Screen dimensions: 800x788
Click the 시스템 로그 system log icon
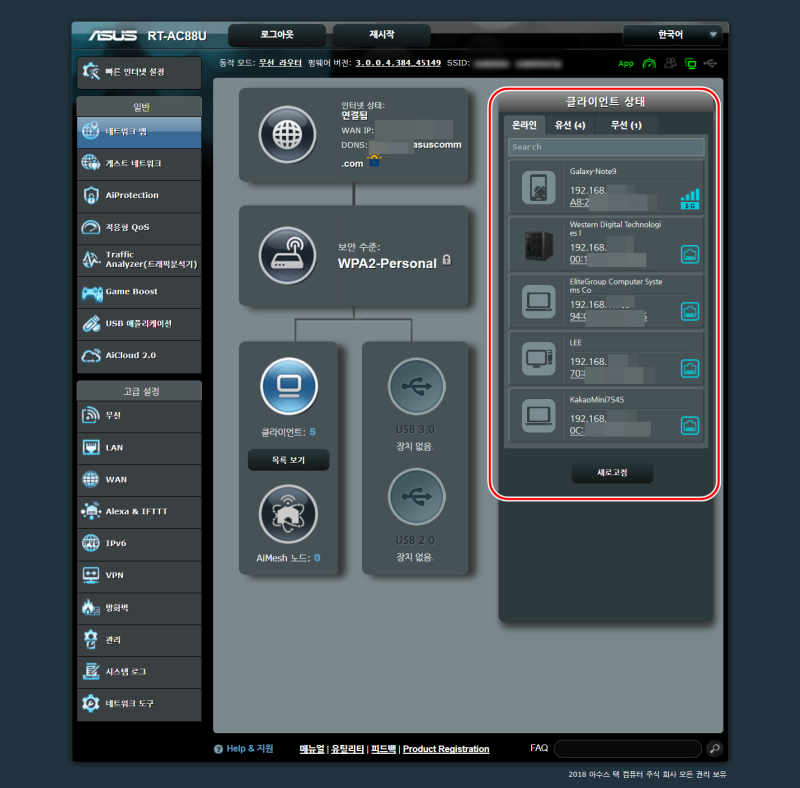[x=91, y=672]
